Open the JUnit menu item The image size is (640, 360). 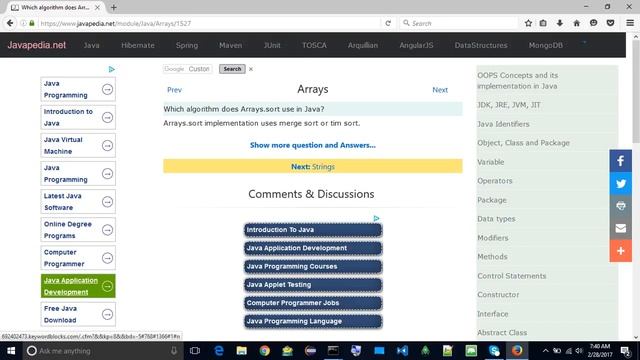[272, 45]
